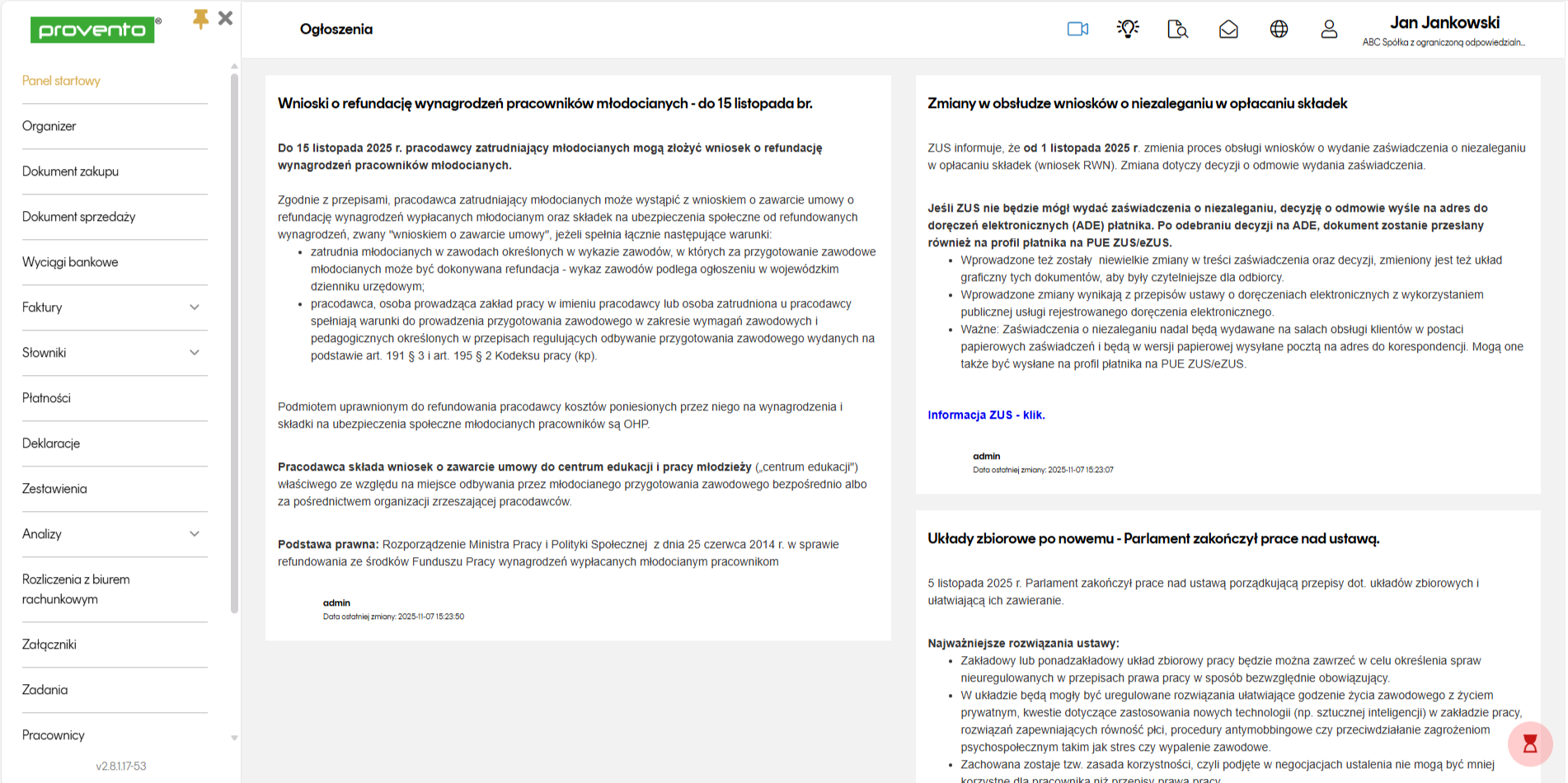Select Wyciągi bankowe in the menu
This screenshot has height=783, width=1568.
70,262
